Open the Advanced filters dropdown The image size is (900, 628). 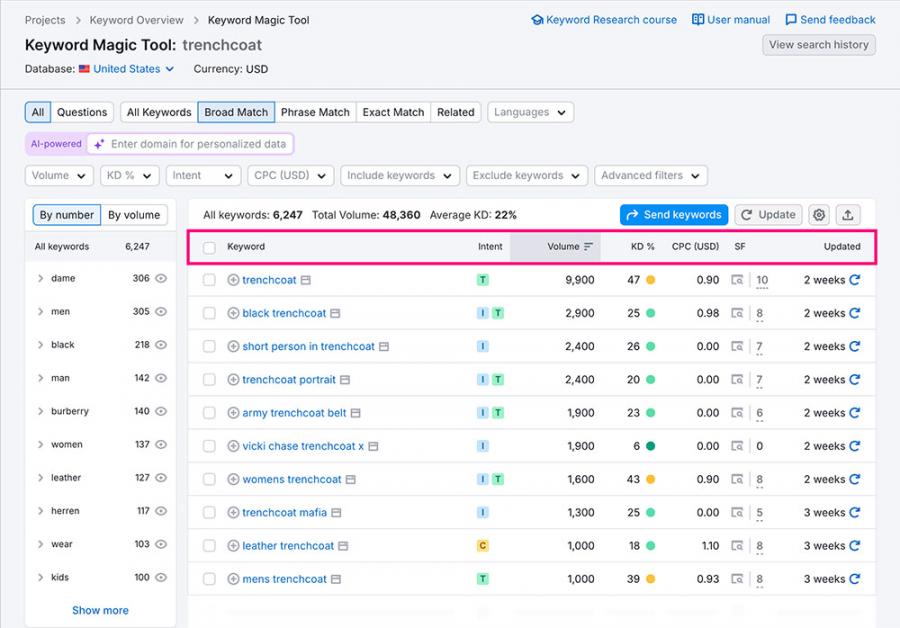(x=651, y=176)
